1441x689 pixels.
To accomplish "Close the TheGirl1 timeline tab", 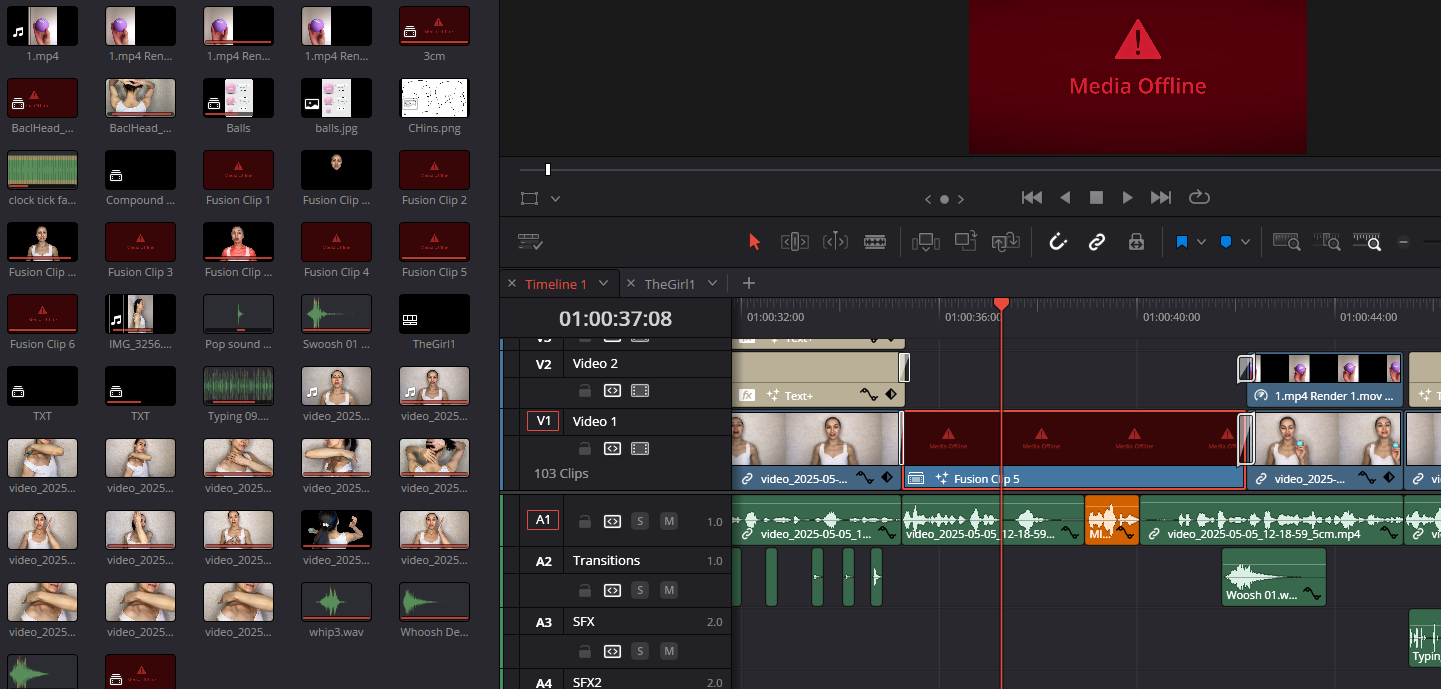I will pos(631,284).
